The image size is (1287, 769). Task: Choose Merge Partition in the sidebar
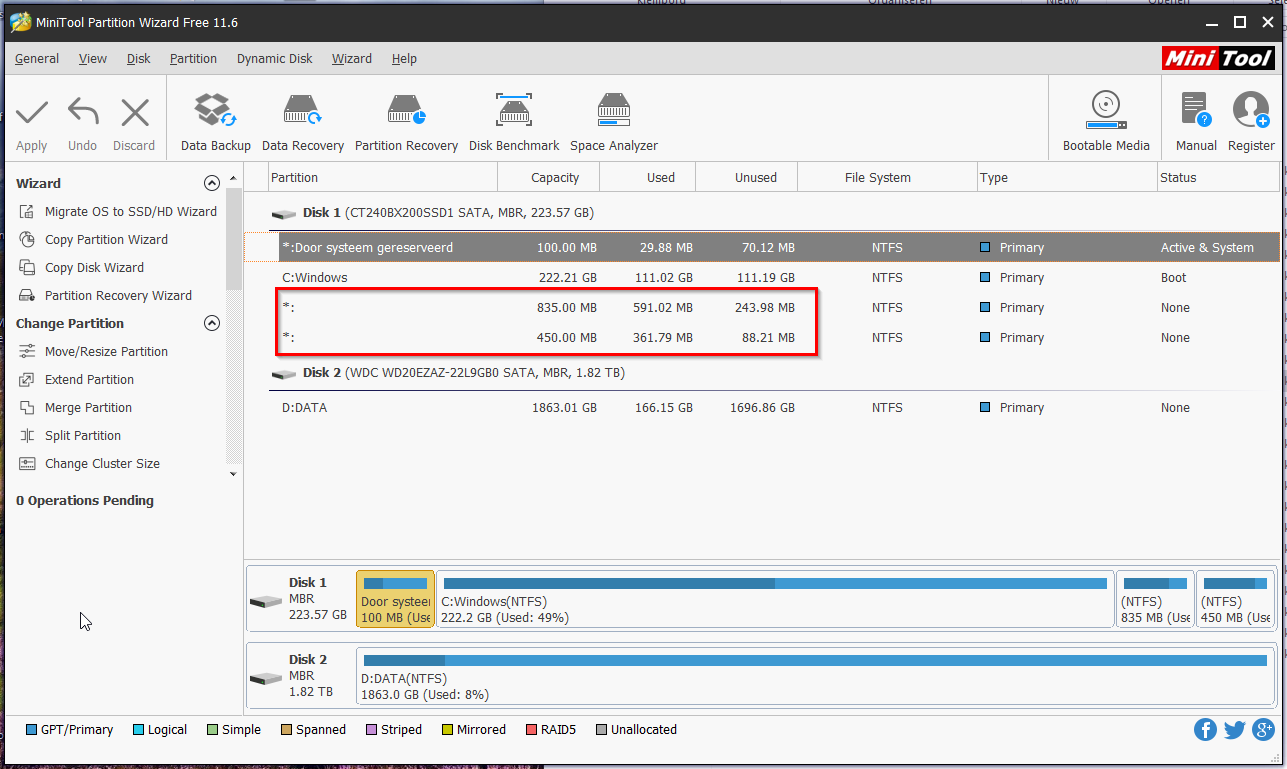coord(76,408)
